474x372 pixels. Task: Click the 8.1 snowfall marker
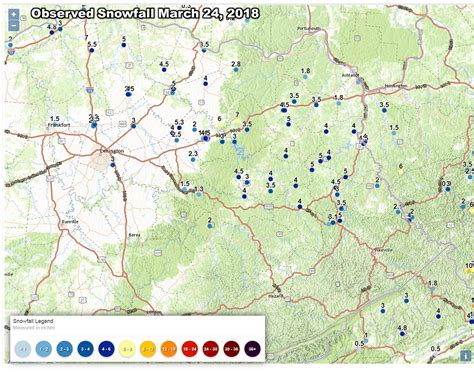click(x=333, y=222)
